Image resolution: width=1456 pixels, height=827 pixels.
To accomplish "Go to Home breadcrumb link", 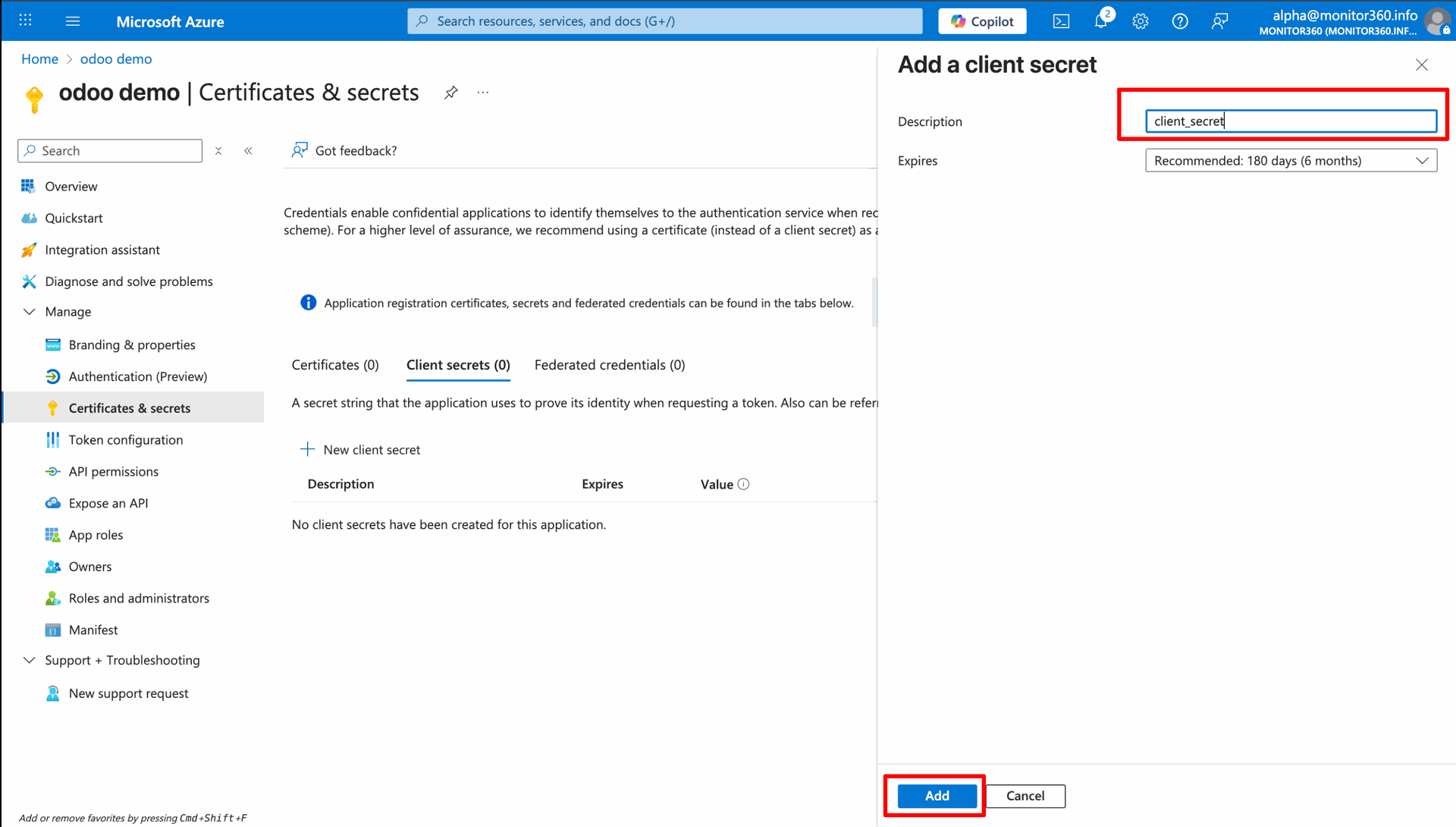I will [x=39, y=59].
